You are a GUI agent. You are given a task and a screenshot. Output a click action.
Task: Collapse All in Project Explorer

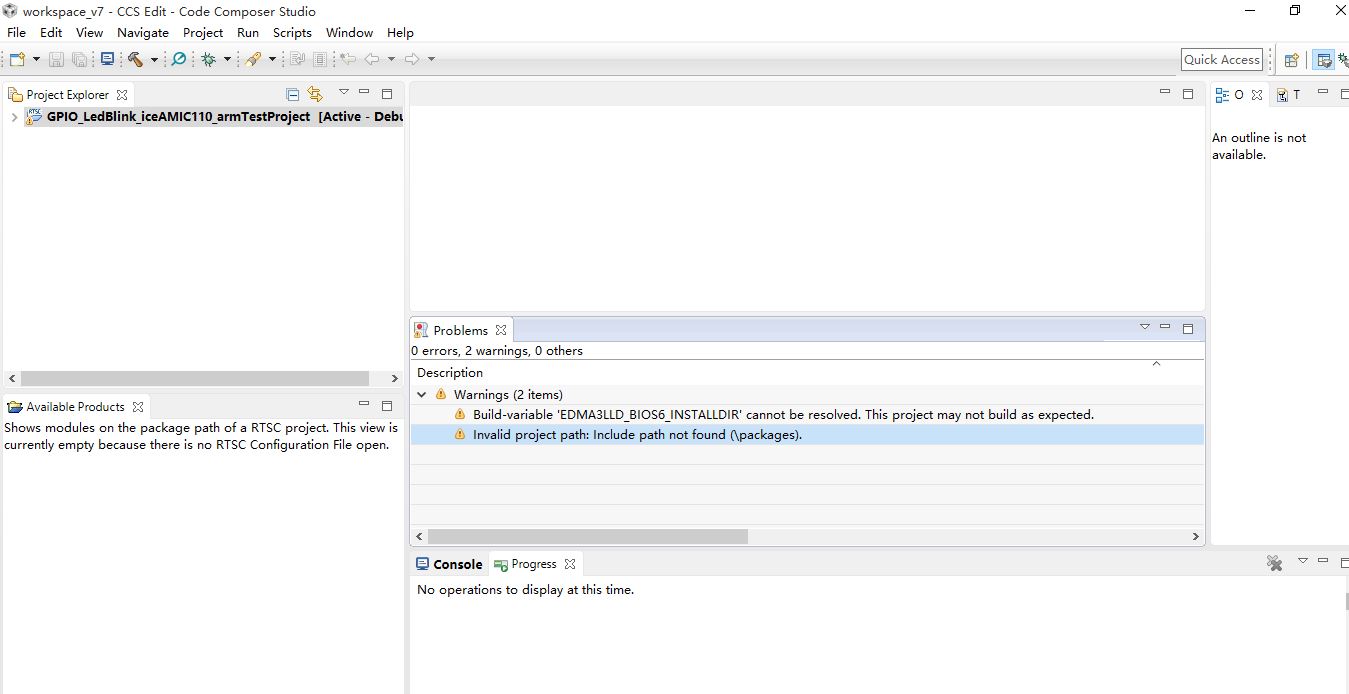[292, 94]
